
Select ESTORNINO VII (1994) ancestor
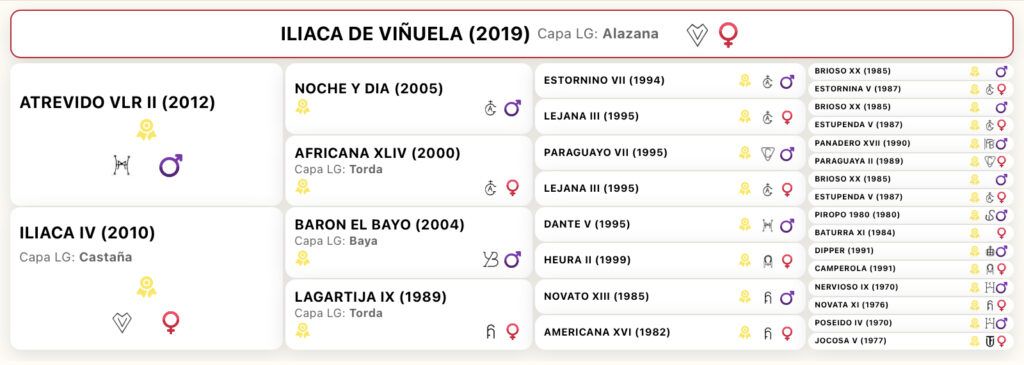[604, 80]
